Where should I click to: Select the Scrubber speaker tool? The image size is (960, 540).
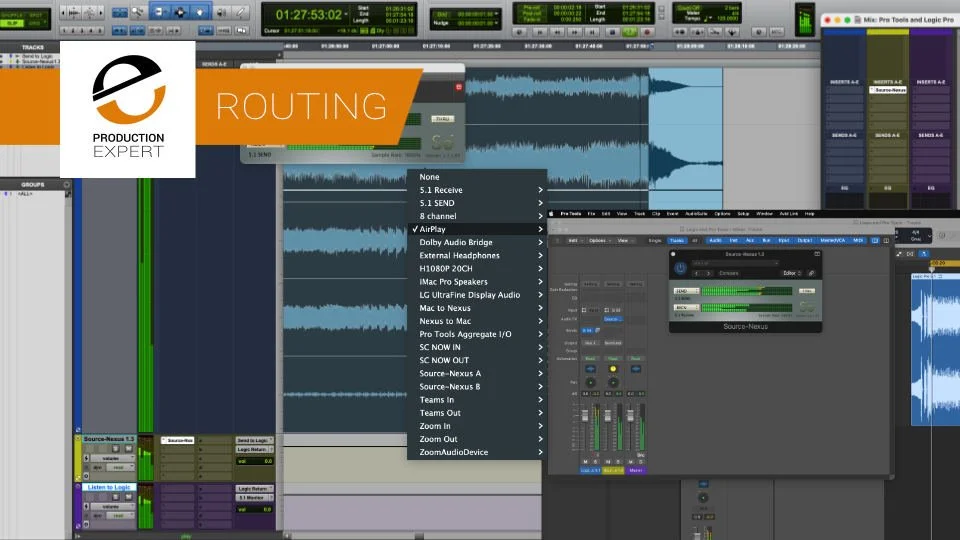click(221, 12)
